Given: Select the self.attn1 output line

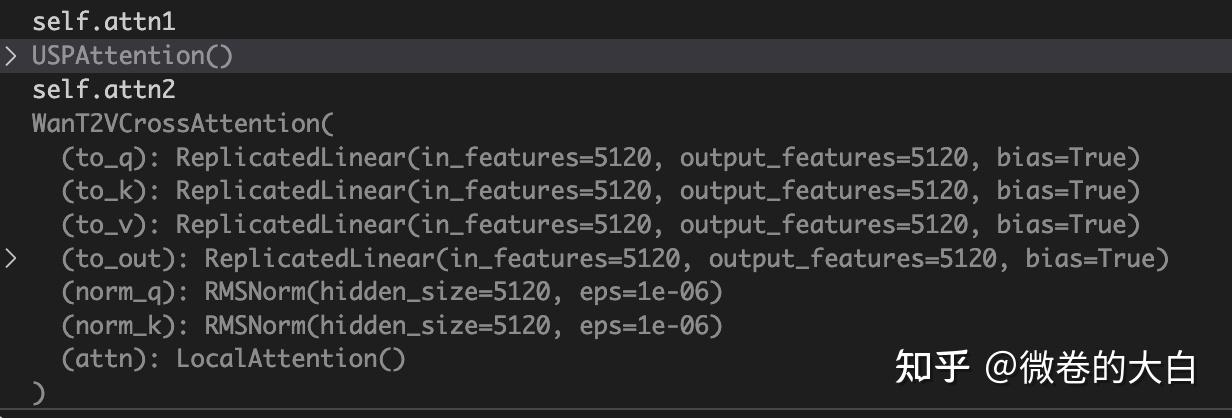Looking at the screenshot, I should click(x=103, y=21).
